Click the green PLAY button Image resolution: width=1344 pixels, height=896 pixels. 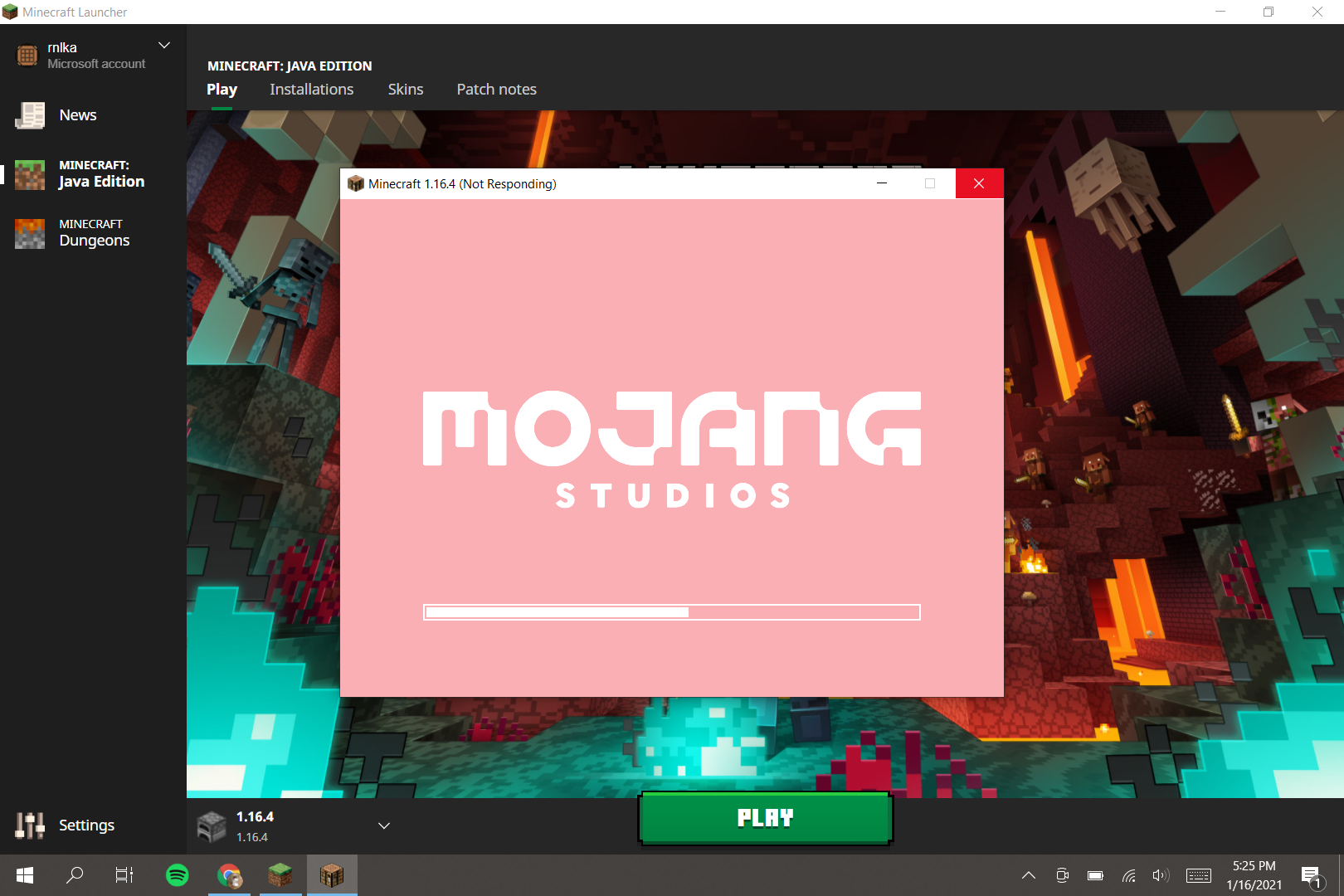coord(765,818)
